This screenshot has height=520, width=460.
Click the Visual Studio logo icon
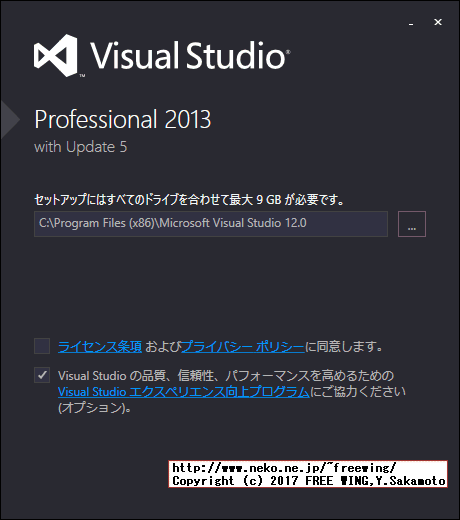tap(56, 55)
